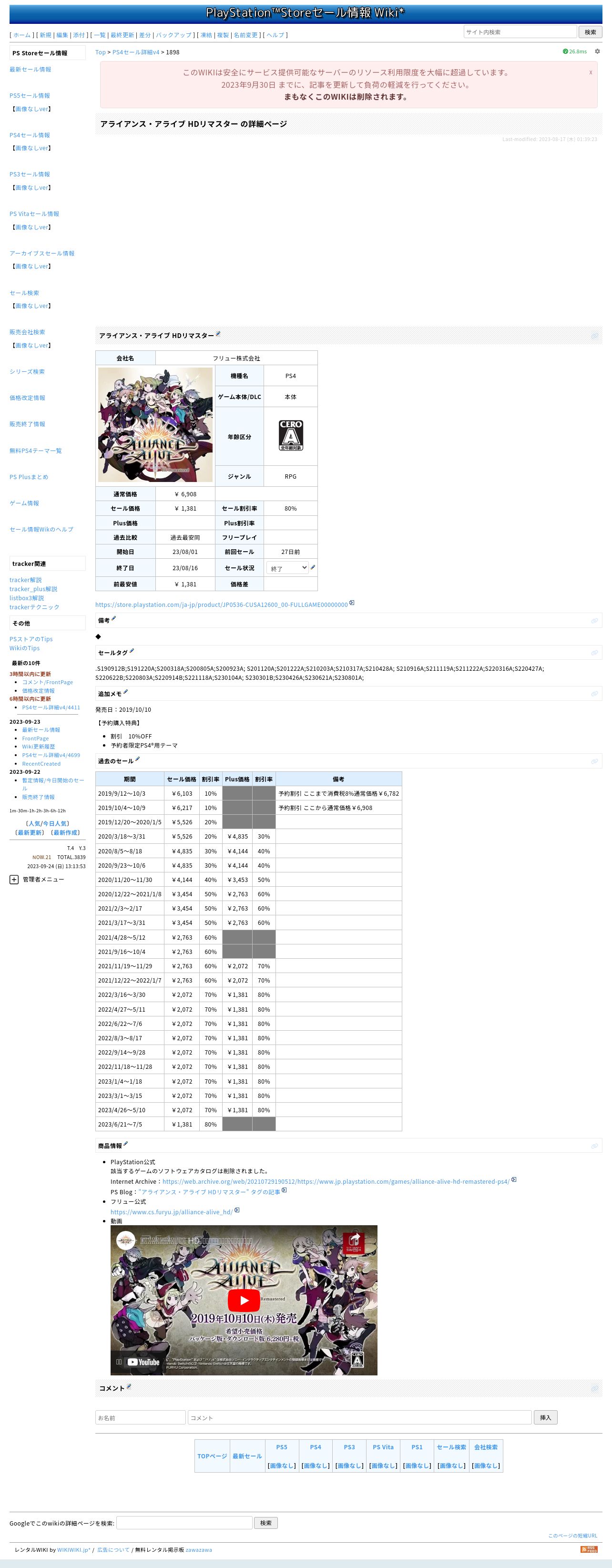
Task: Click the anchor link icon on the 備考 heading bar
Action: pyautogui.click(x=594, y=621)
